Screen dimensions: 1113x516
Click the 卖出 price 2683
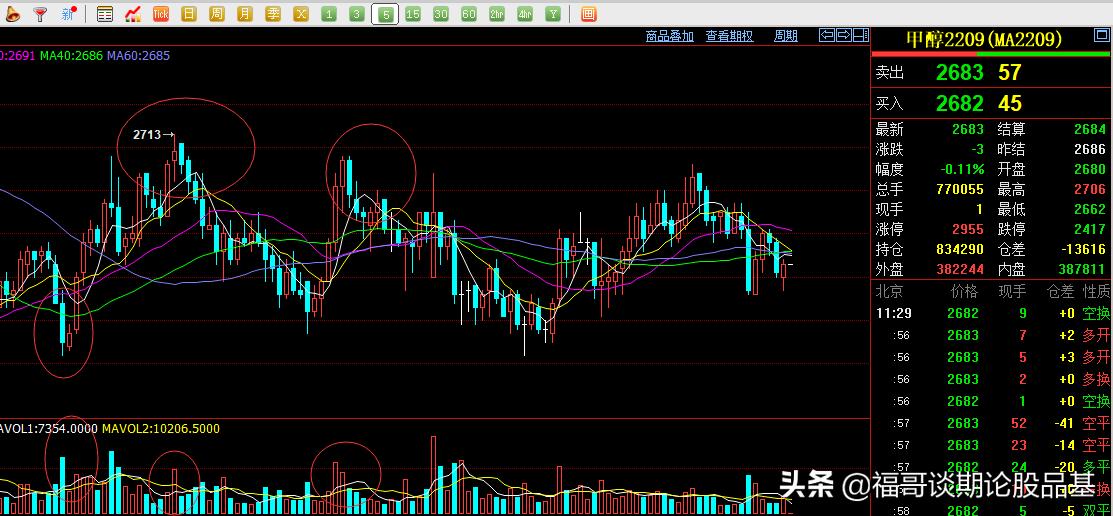point(959,72)
